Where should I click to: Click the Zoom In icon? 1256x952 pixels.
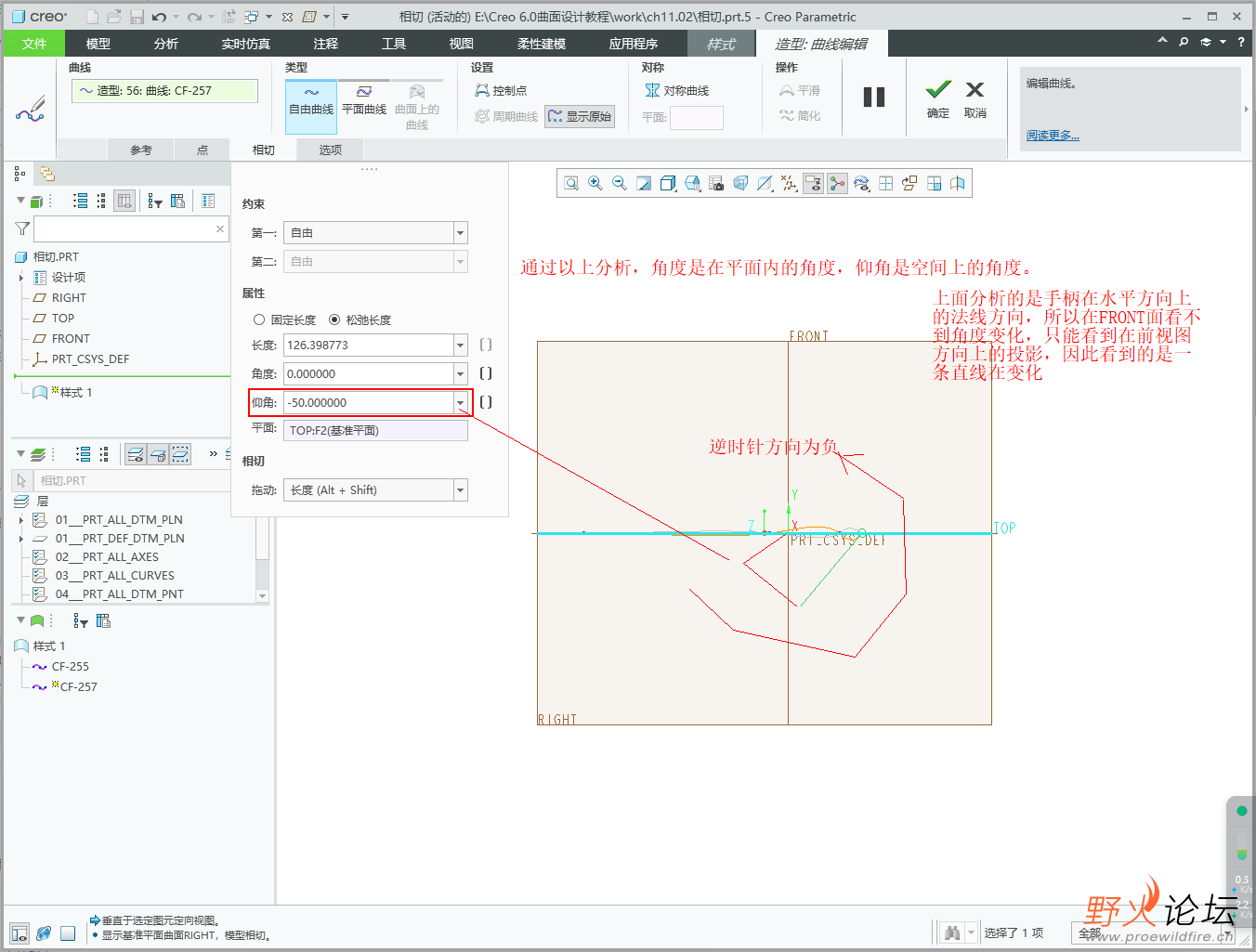[595, 184]
